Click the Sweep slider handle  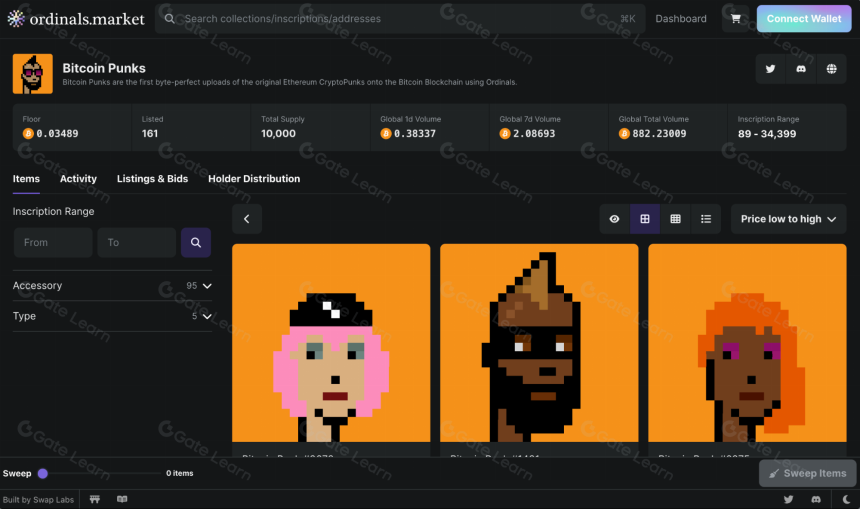click(43, 473)
